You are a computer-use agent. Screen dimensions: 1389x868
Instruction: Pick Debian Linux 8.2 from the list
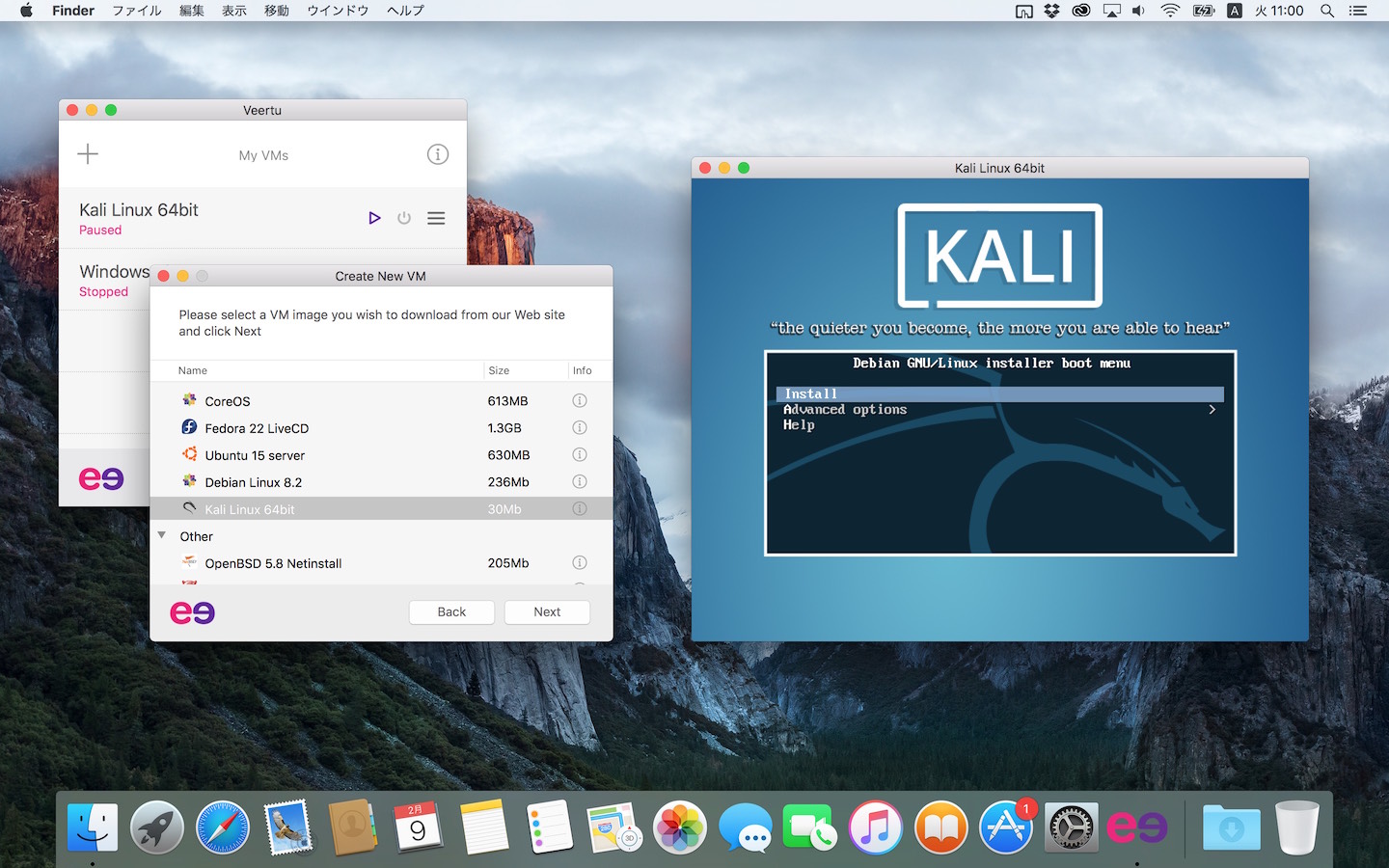(x=381, y=481)
